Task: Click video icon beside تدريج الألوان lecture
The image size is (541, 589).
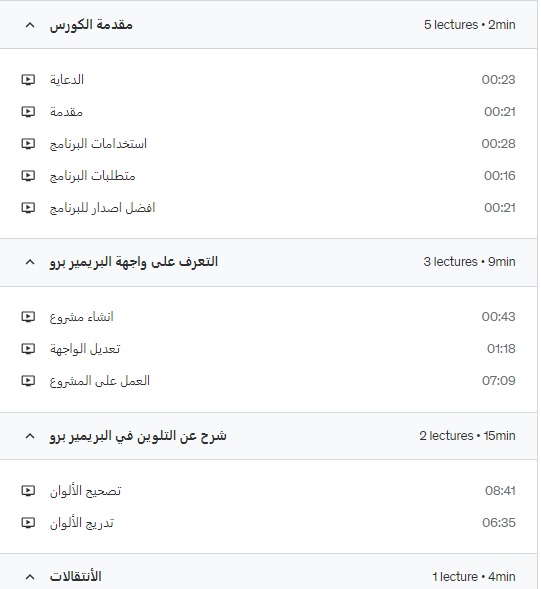Action: [x=28, y=523]
